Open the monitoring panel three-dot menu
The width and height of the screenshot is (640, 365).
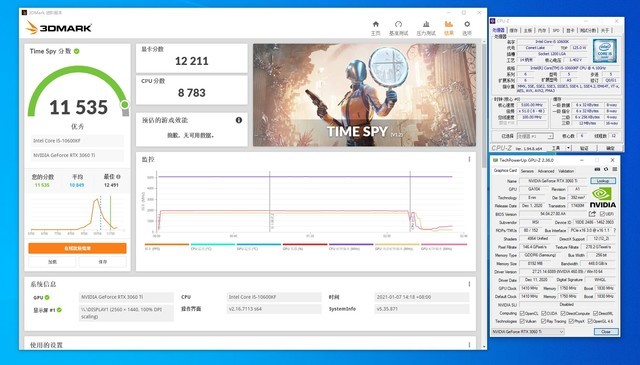469,159
